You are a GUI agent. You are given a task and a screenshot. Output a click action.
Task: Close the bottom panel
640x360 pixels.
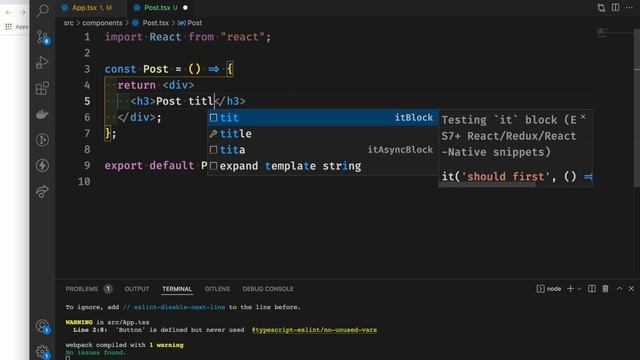coord(631,289)
